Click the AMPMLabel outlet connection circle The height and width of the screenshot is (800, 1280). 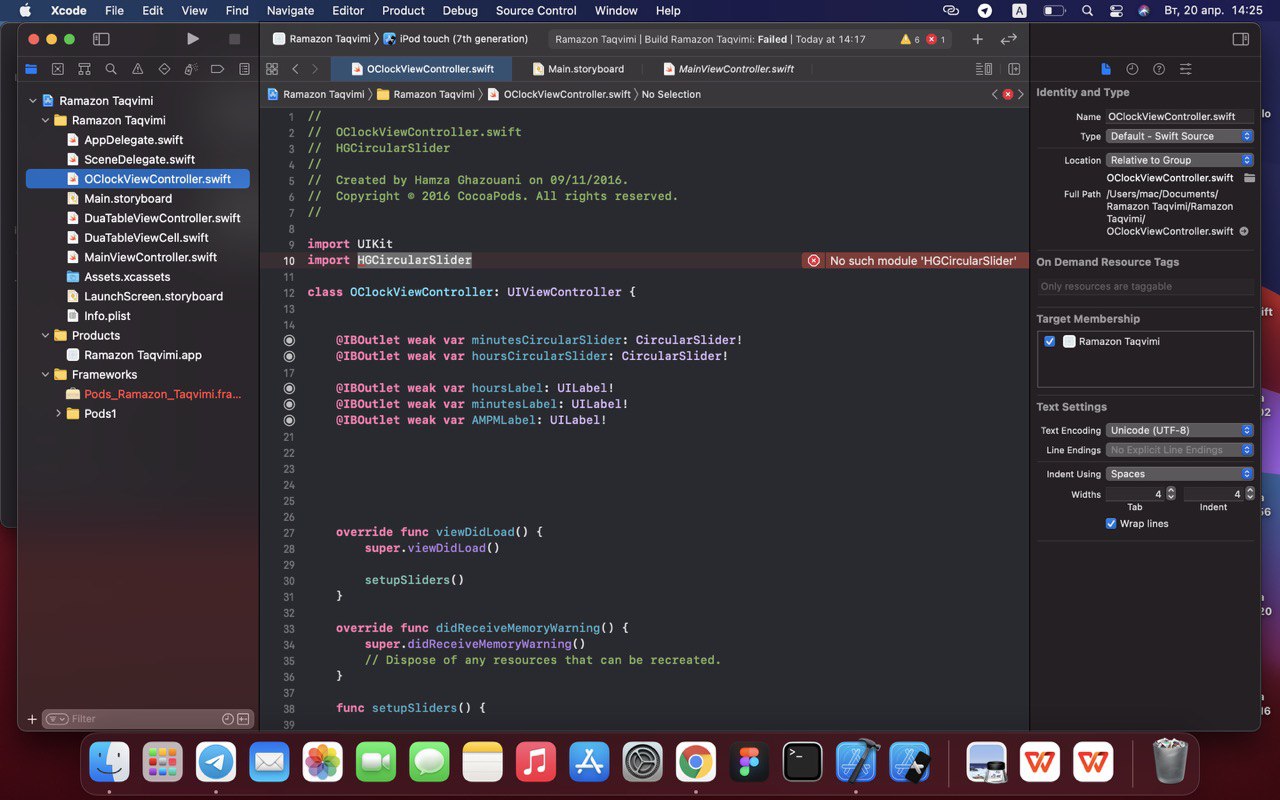(x=289, y=420)
